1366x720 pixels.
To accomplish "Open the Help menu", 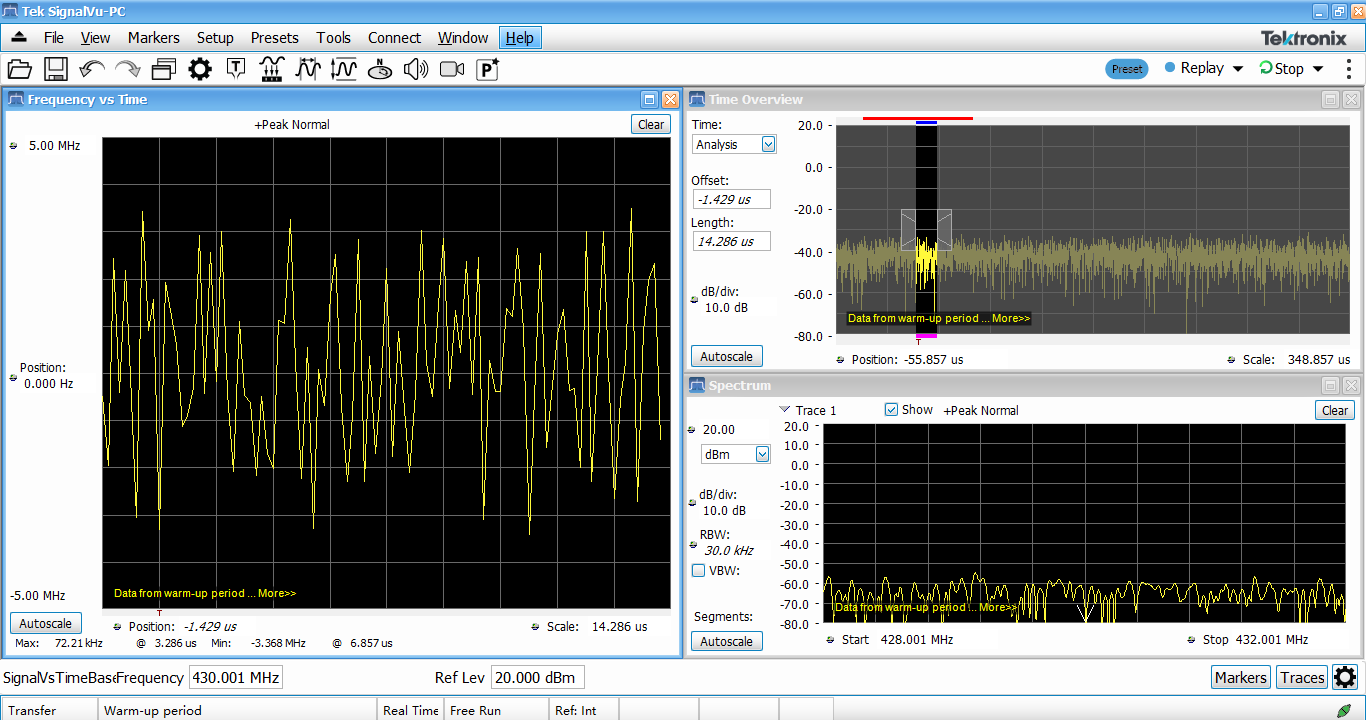I will coord(520,38).
